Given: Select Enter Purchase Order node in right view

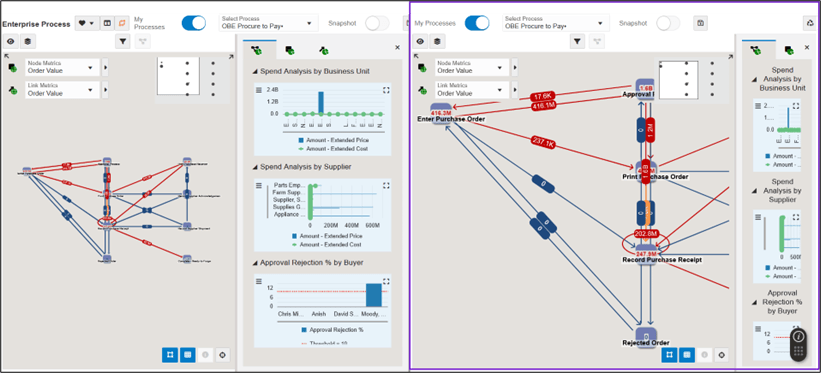Looking at the screenshot, I should [441, 113].
